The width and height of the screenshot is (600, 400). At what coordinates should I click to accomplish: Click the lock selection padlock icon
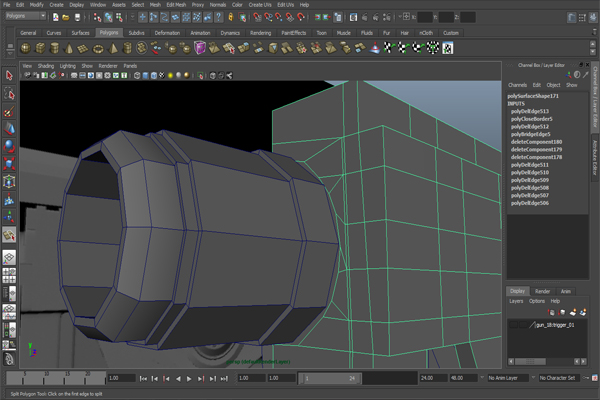click(231, 17)
